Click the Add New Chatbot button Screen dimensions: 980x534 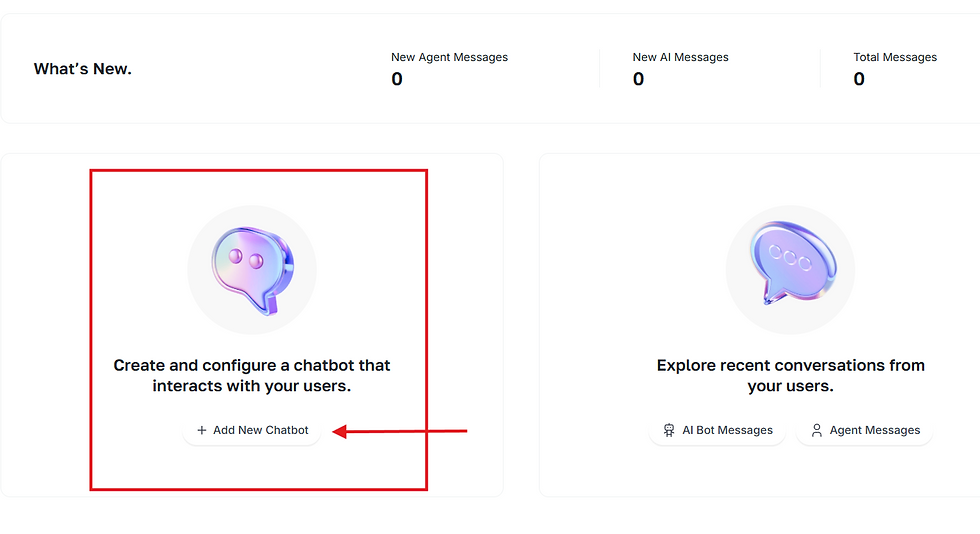coord(252,430)
